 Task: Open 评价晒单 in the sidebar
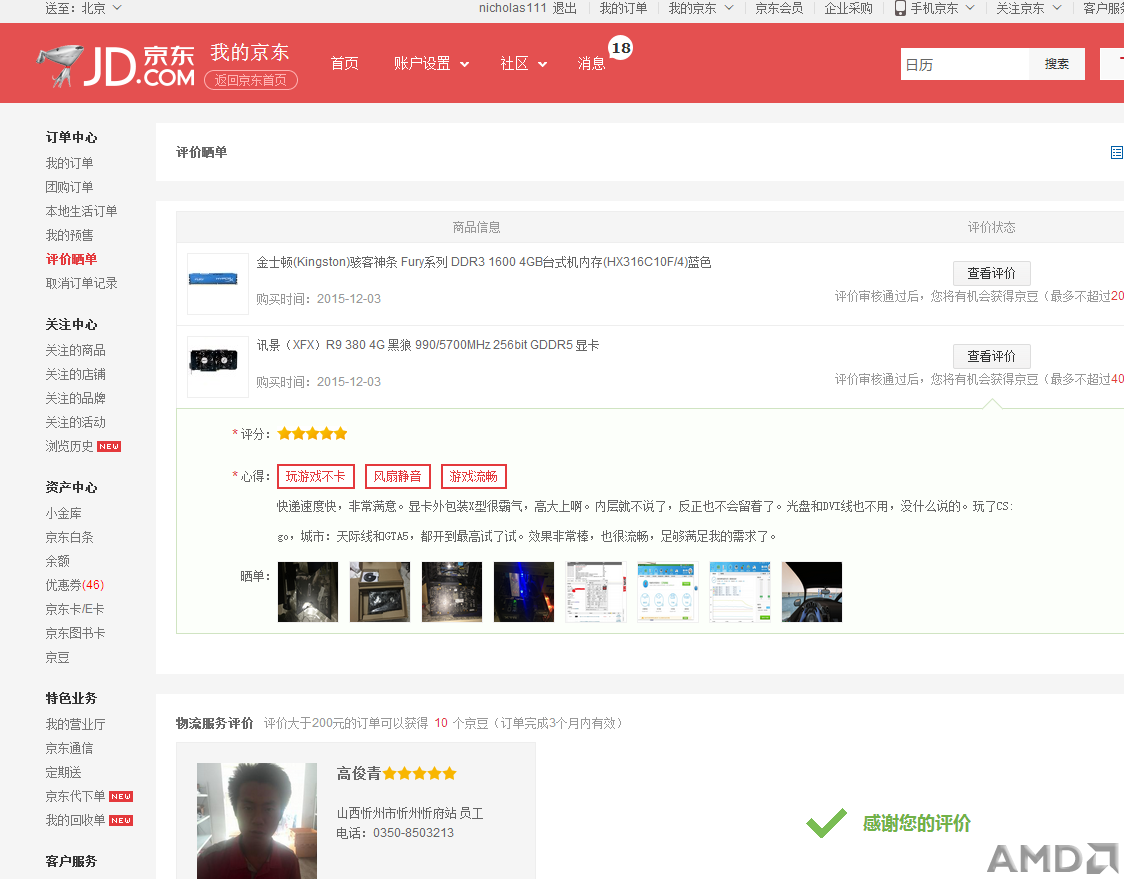pyautogui.click(x=71, y=260)
